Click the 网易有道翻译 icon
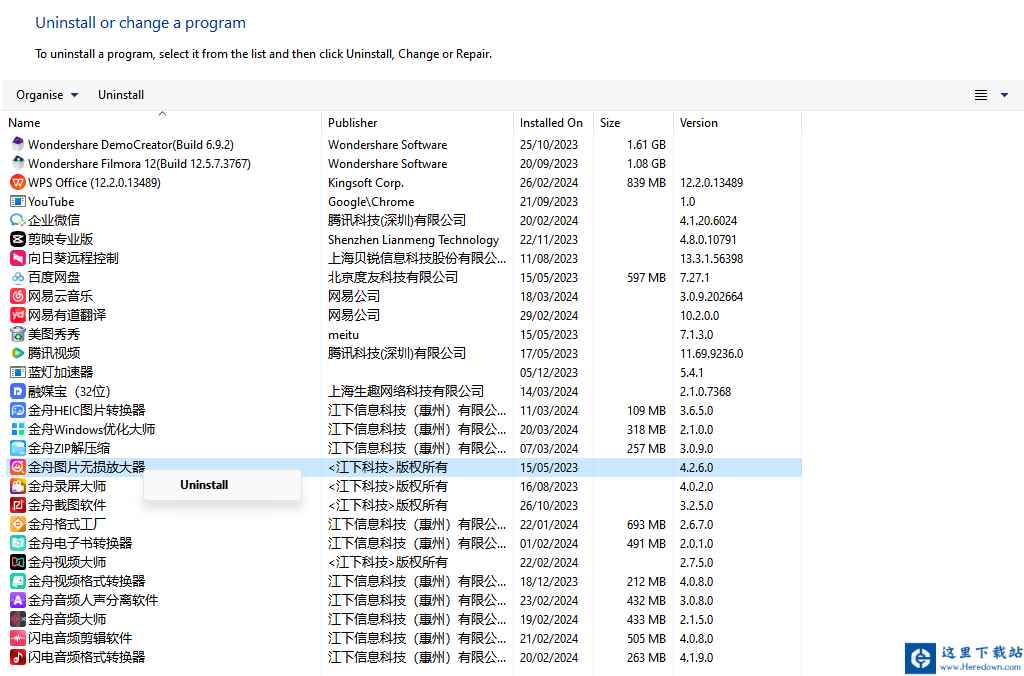 tap(18, 315)
